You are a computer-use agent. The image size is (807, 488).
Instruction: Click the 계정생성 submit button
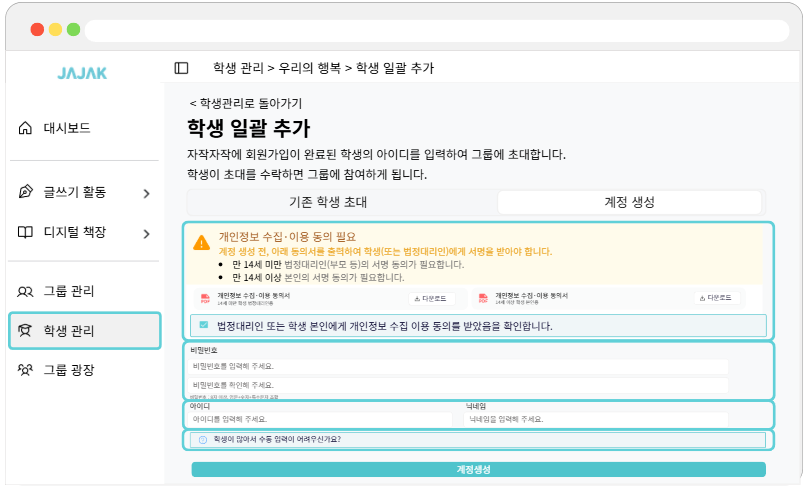coord(478,469)
